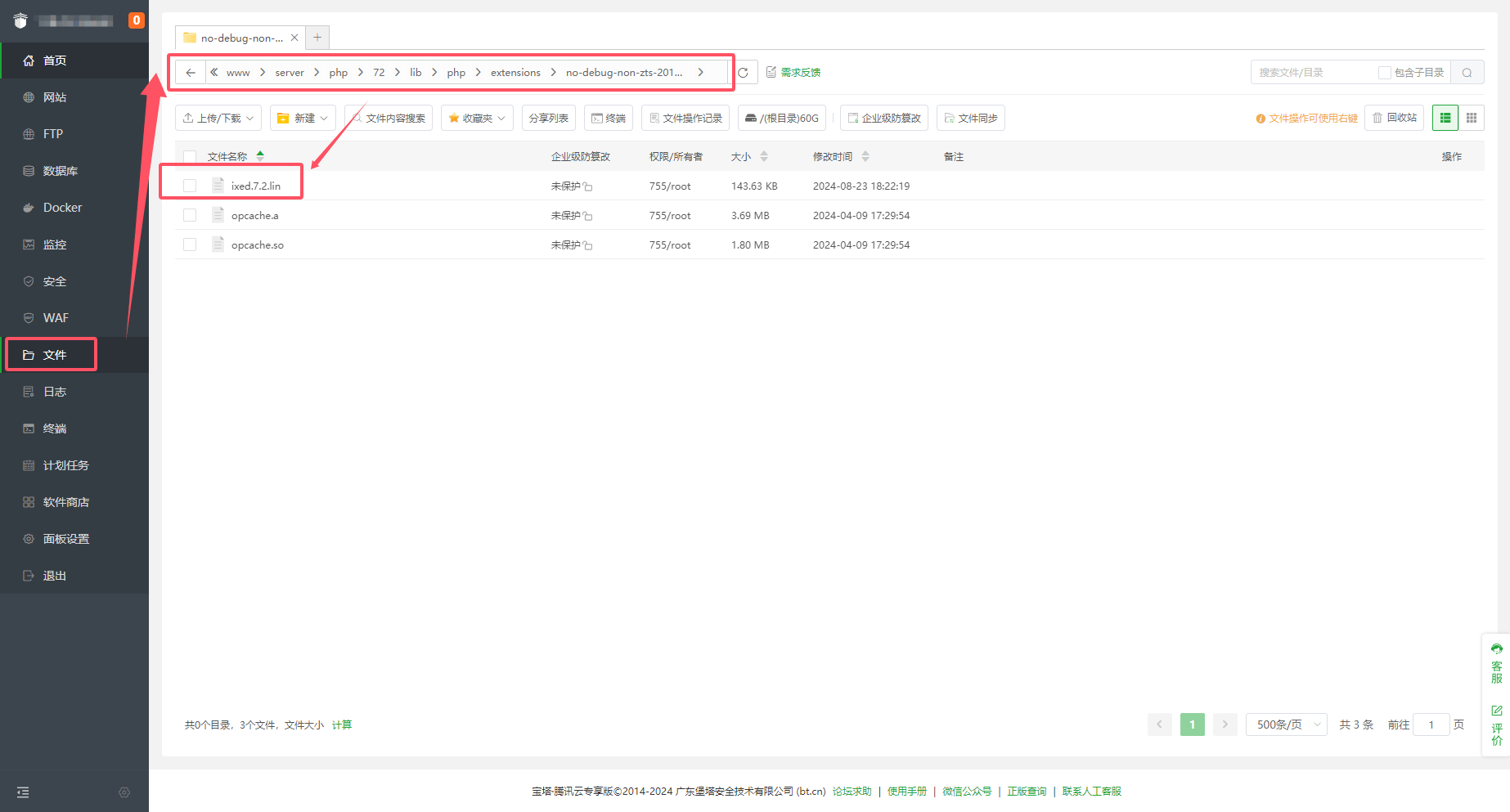Open Database (数据库) in sidebar
Image resolution: width=1510 pixels, height=812 pixels.
coord(74,171)
